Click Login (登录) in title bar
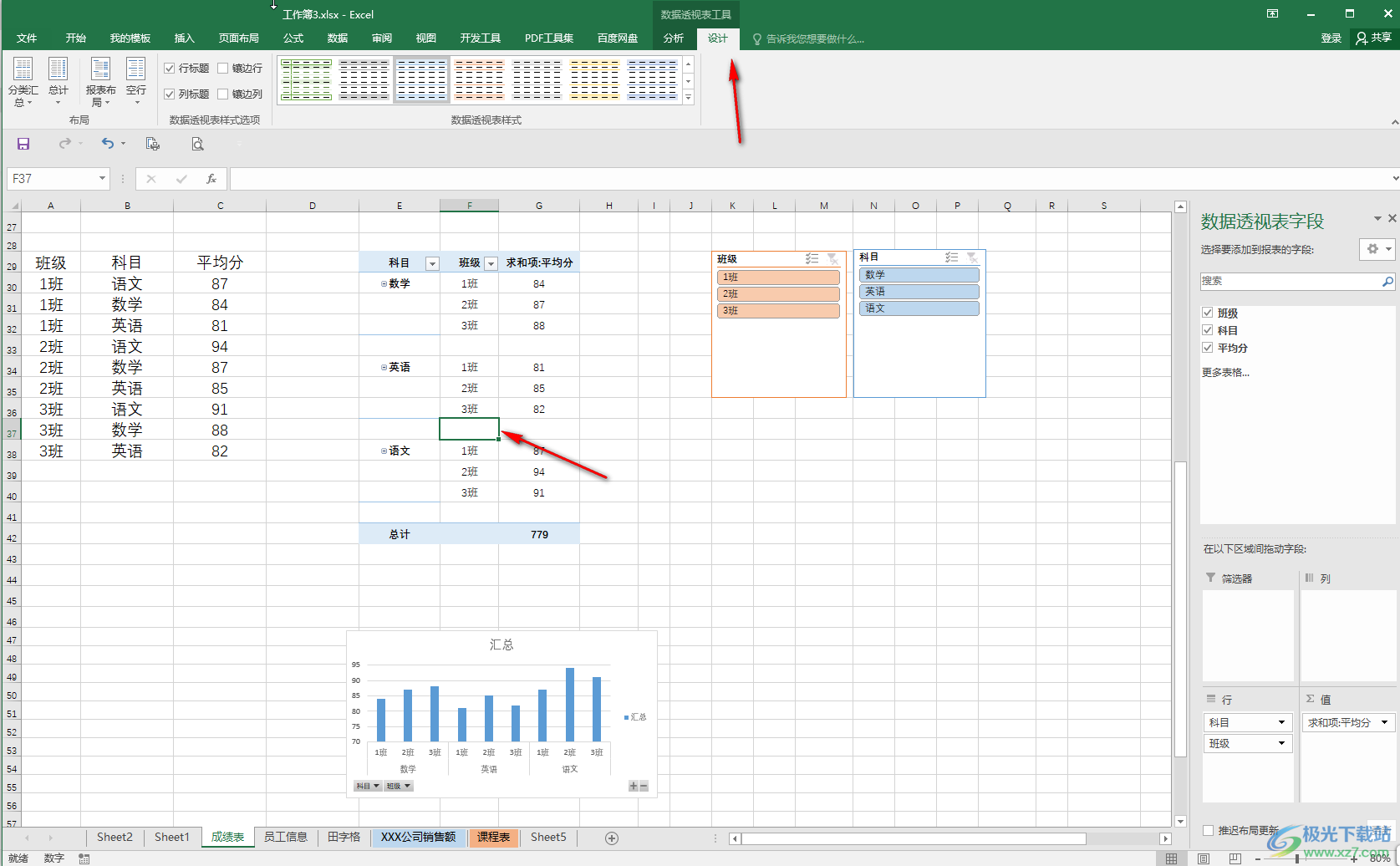Screen dimensions: 1400x866 click(1331, 38)
